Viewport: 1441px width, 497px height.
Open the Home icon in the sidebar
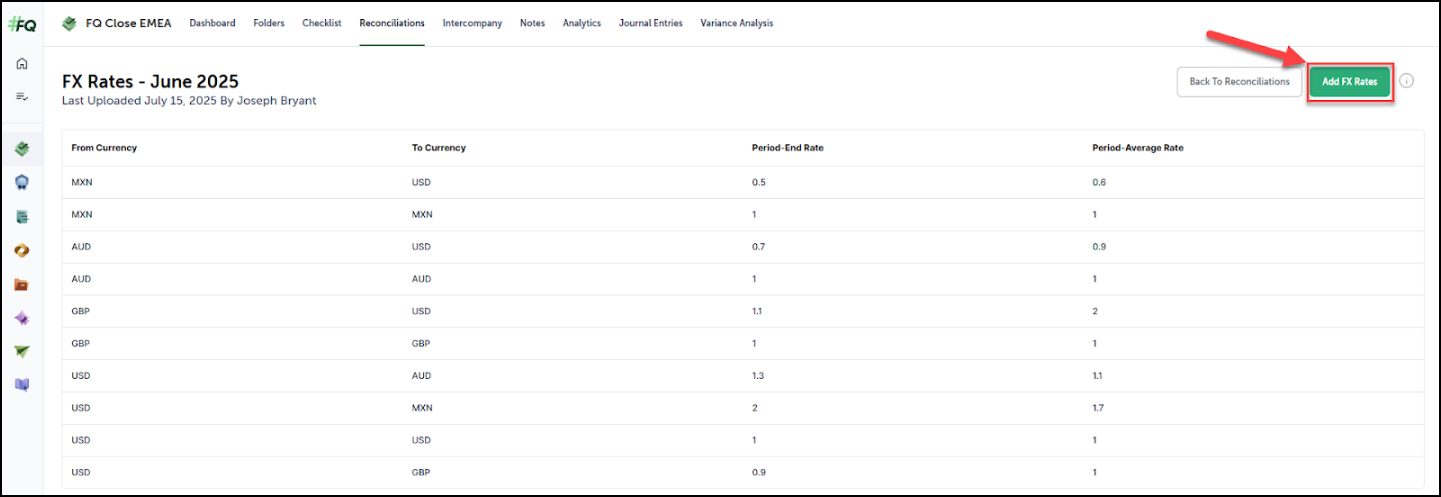coord(22,64)
